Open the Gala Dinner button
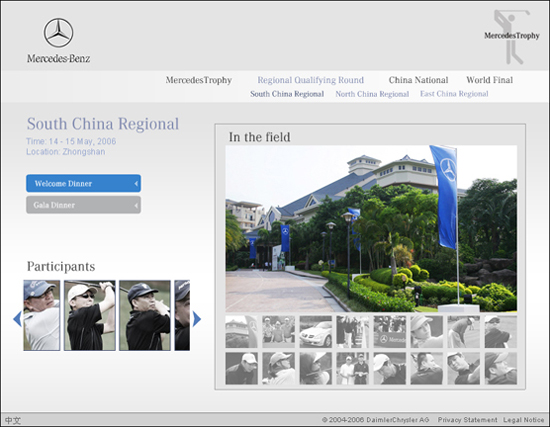 83,205
